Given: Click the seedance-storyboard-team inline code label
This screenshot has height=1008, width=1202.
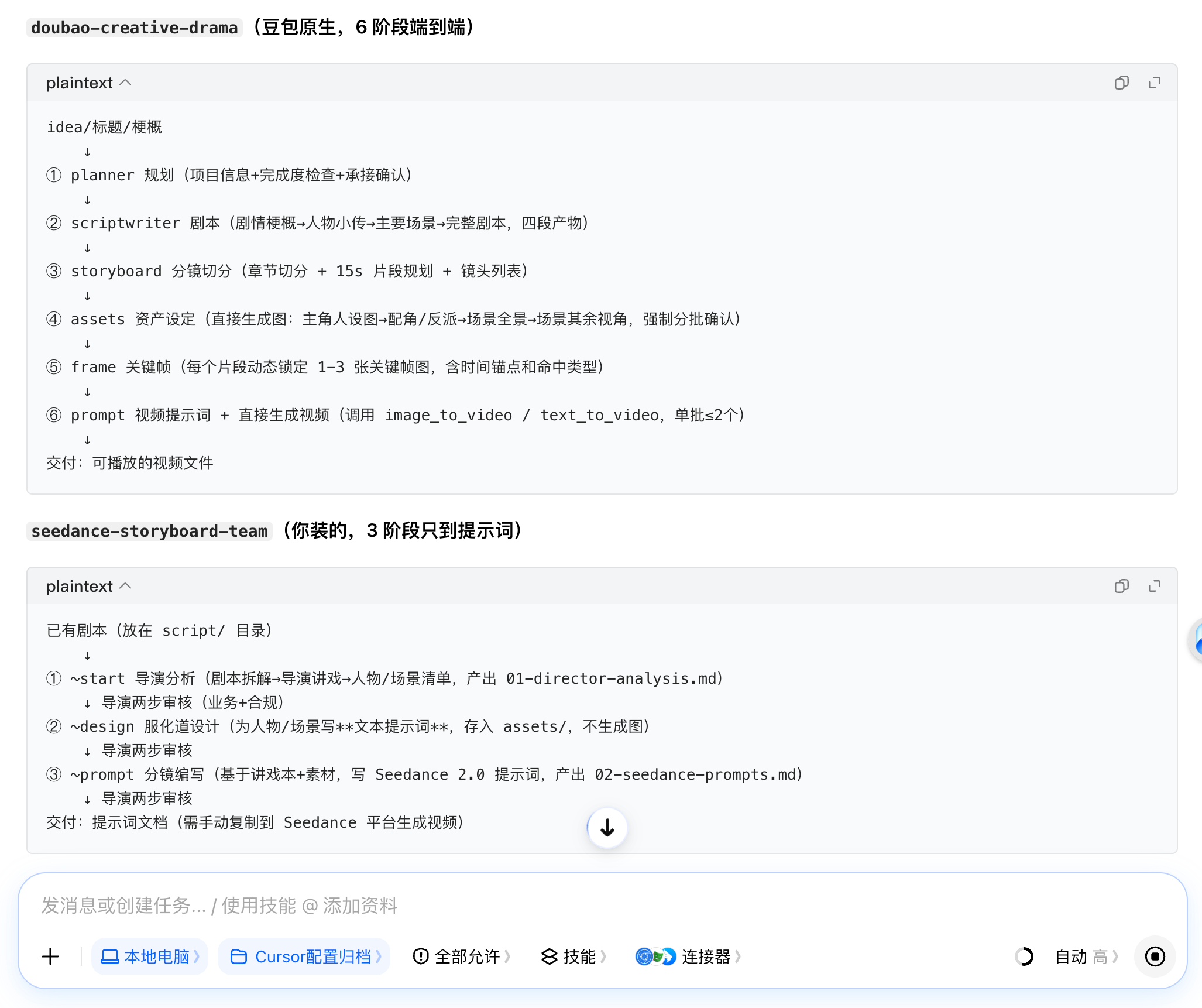Looking at the screenshot, I should point(149,531).
